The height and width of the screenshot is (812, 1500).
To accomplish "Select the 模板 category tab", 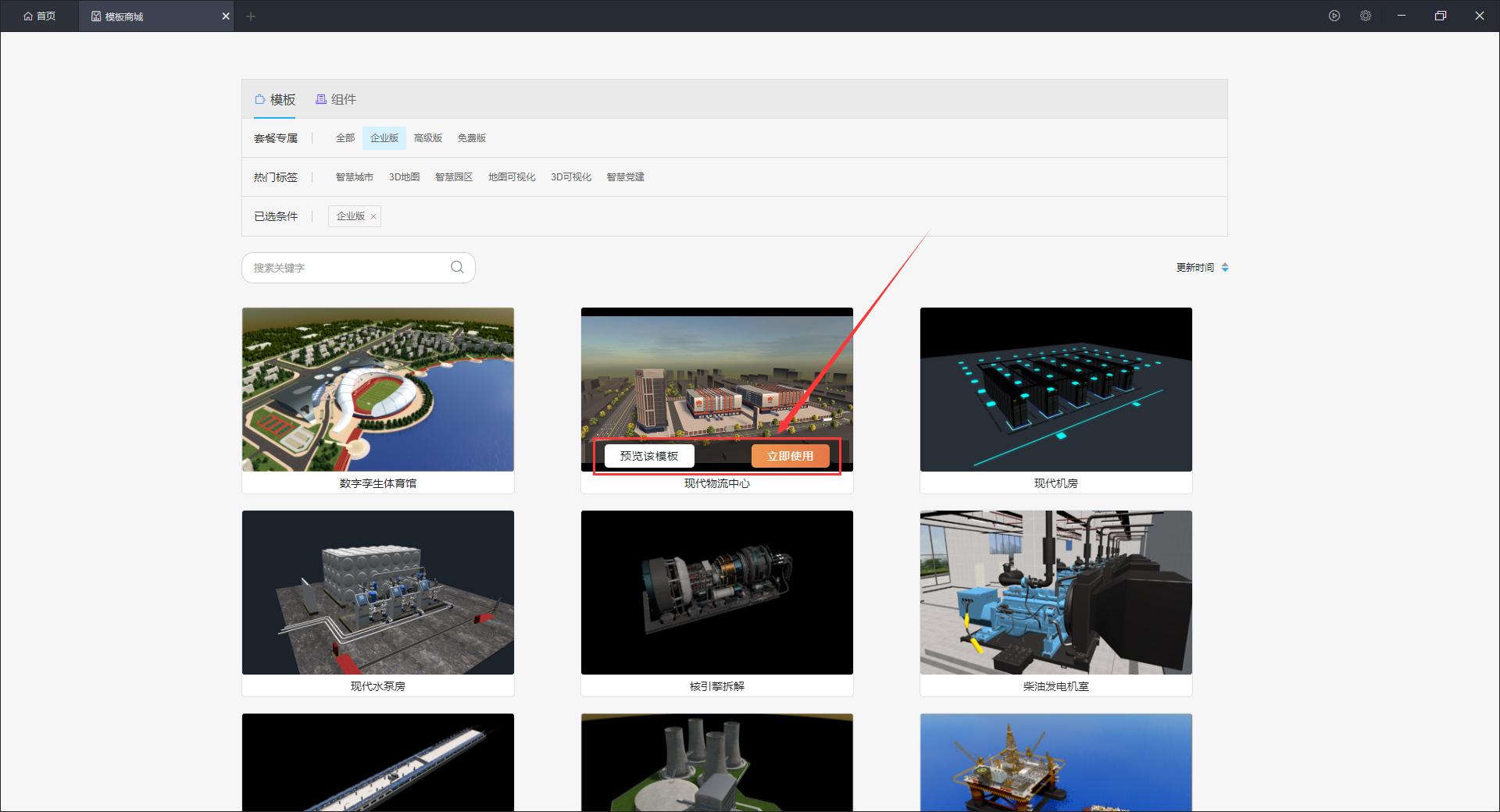I will (275, 99).
